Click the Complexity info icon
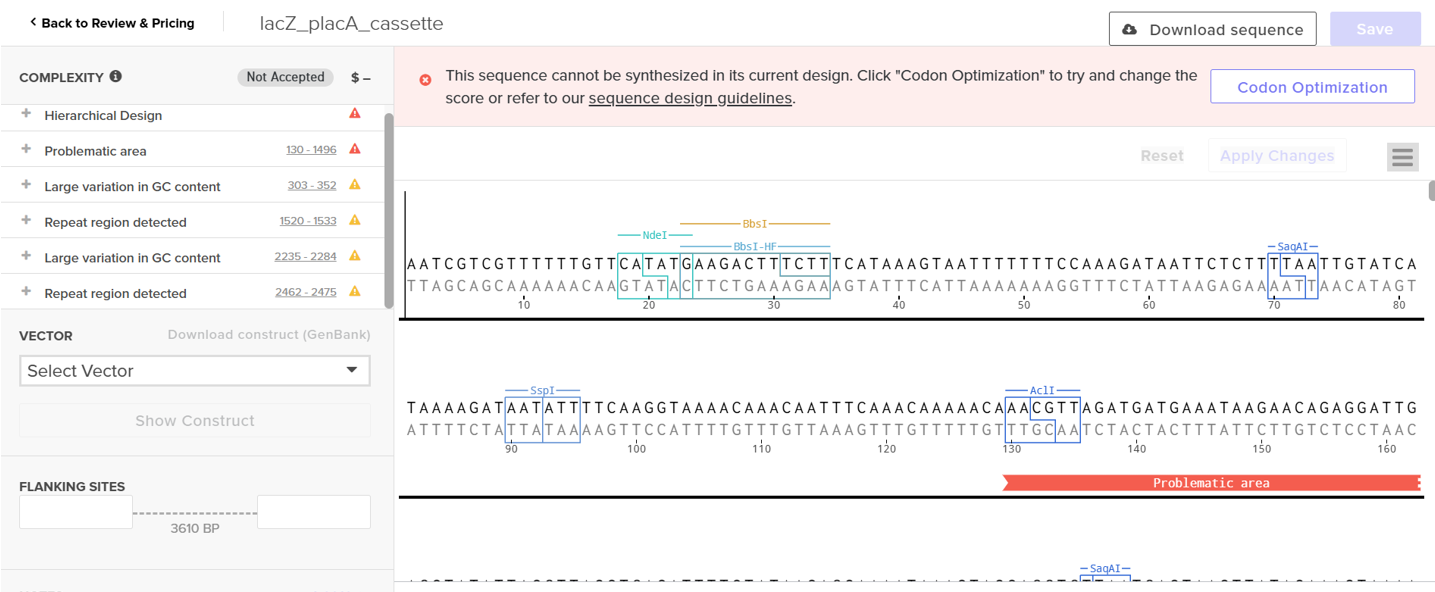 click(116, 77)
